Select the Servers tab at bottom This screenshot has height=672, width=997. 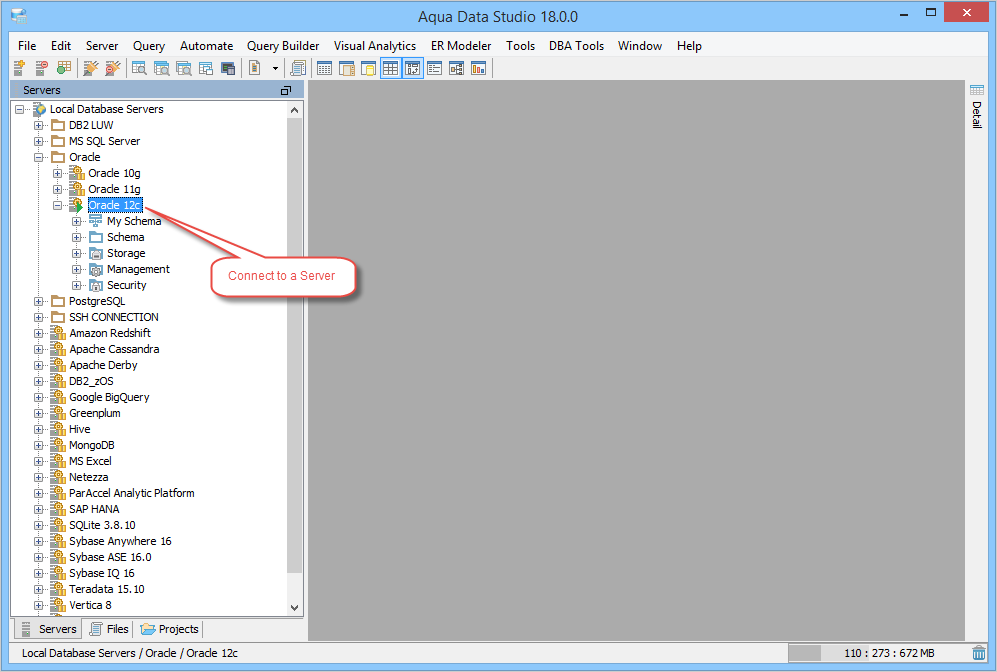coord(49,629)
